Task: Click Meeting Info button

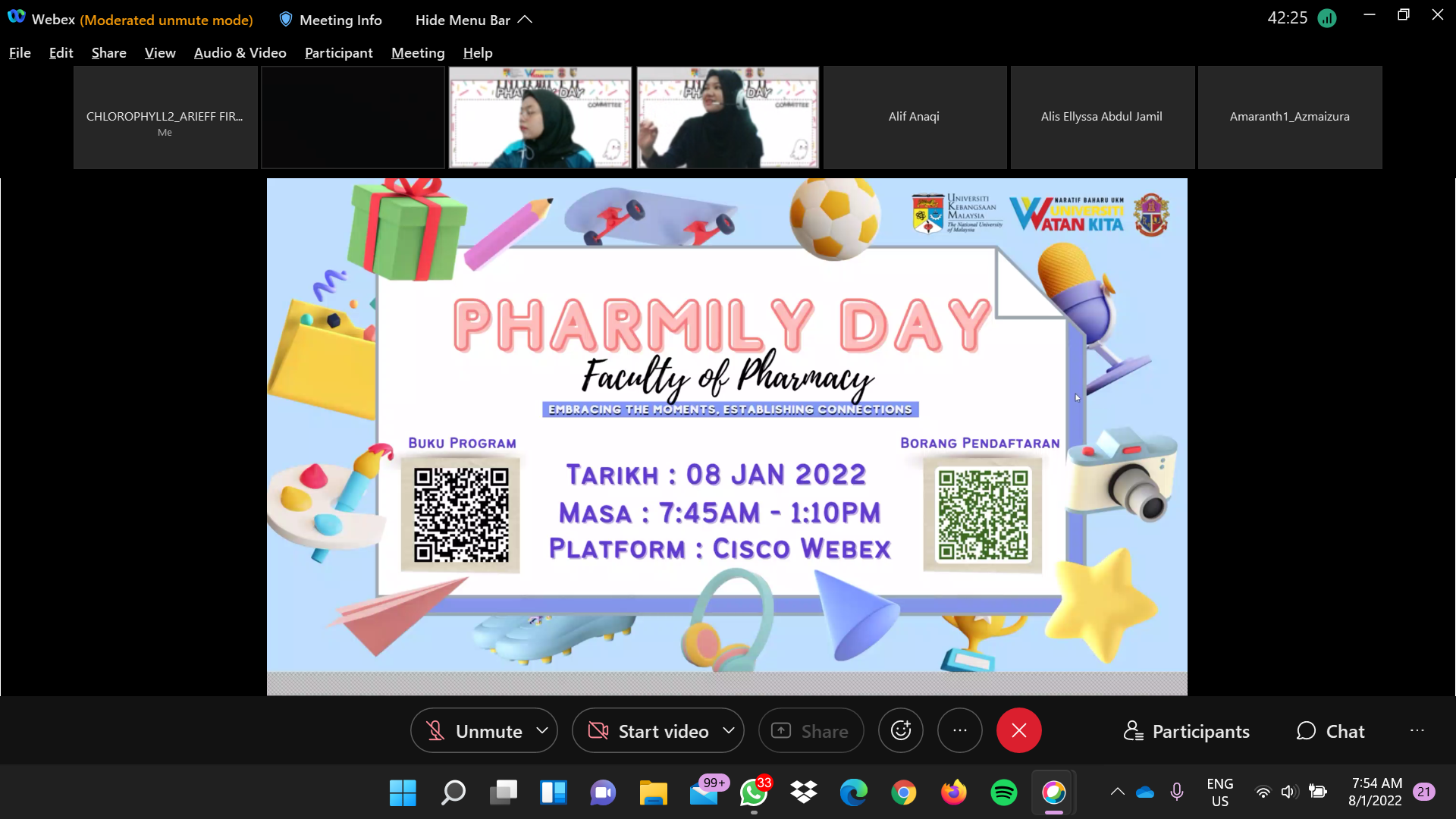Action: point(331,20)
